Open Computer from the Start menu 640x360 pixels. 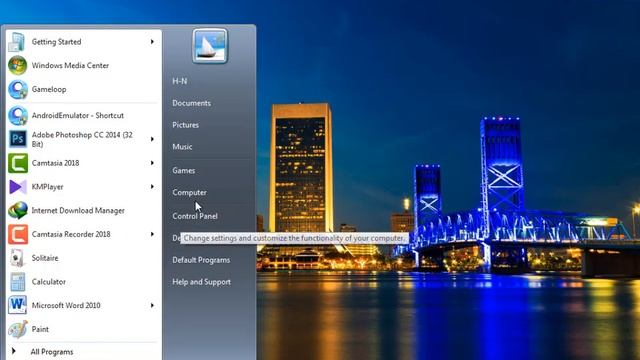tap(189, 192)
